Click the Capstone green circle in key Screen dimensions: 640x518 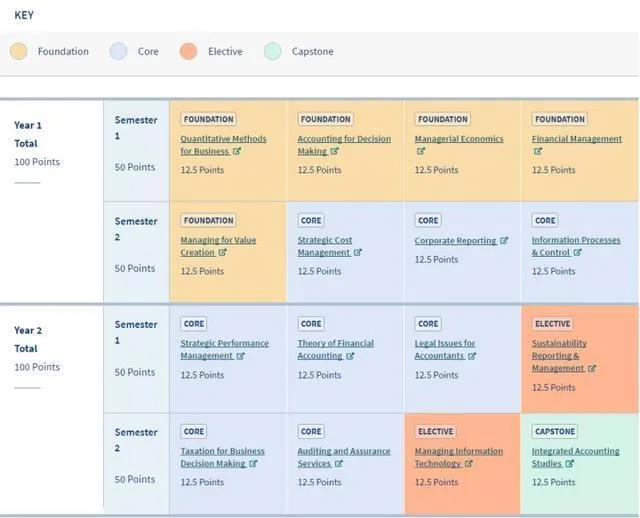pos(273,51)
